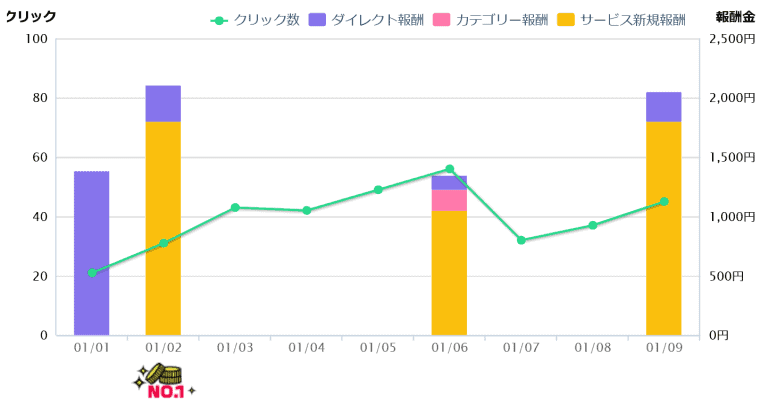
Task: Click the click-count data point at 01/07
Action: [521, 240]
